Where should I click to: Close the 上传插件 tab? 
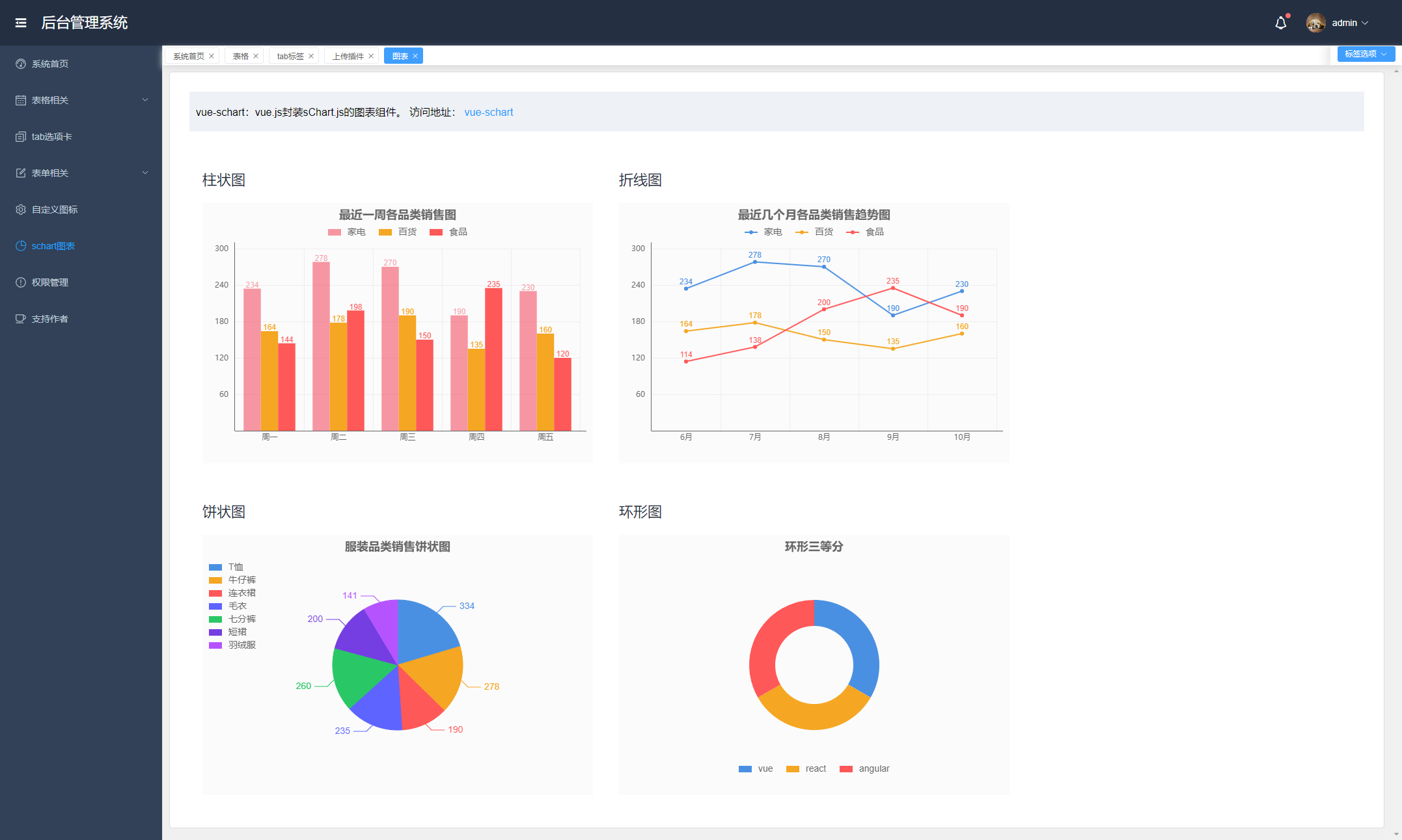click(x=371, y=56)
